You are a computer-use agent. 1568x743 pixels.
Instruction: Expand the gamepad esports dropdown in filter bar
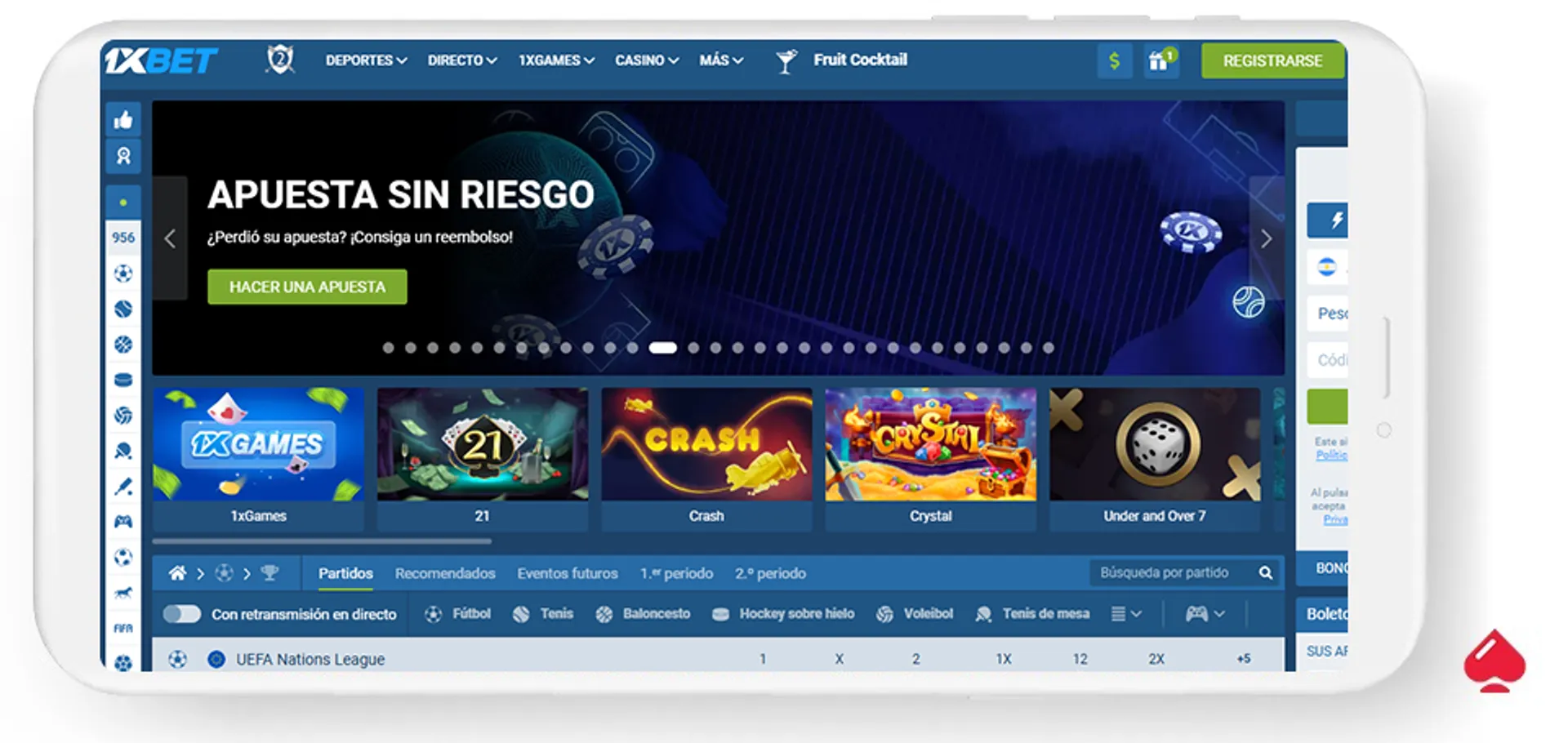point(1205,614)
